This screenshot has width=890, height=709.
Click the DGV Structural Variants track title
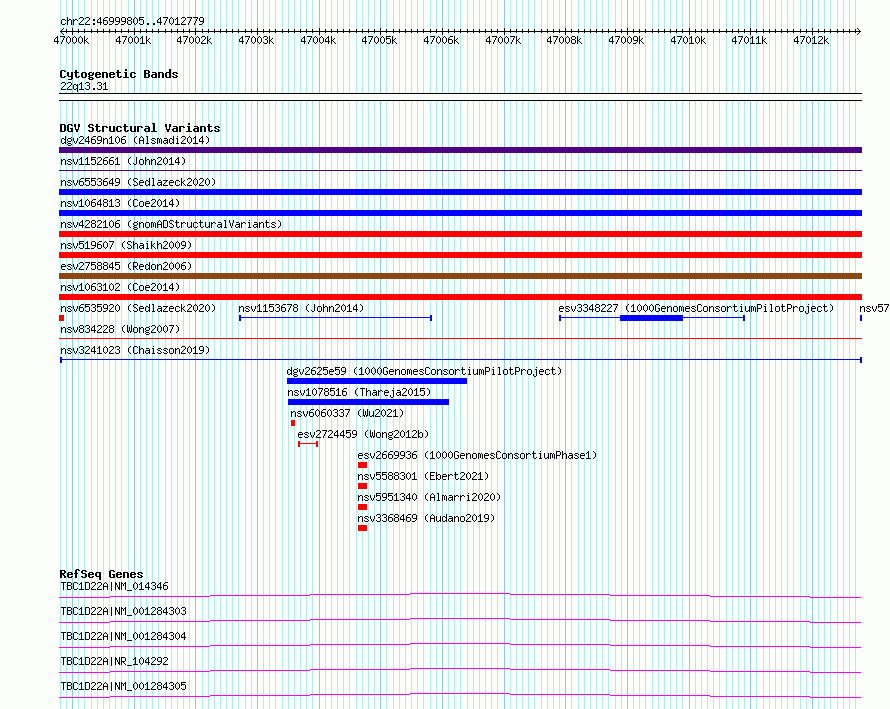[x=140, y=128]
